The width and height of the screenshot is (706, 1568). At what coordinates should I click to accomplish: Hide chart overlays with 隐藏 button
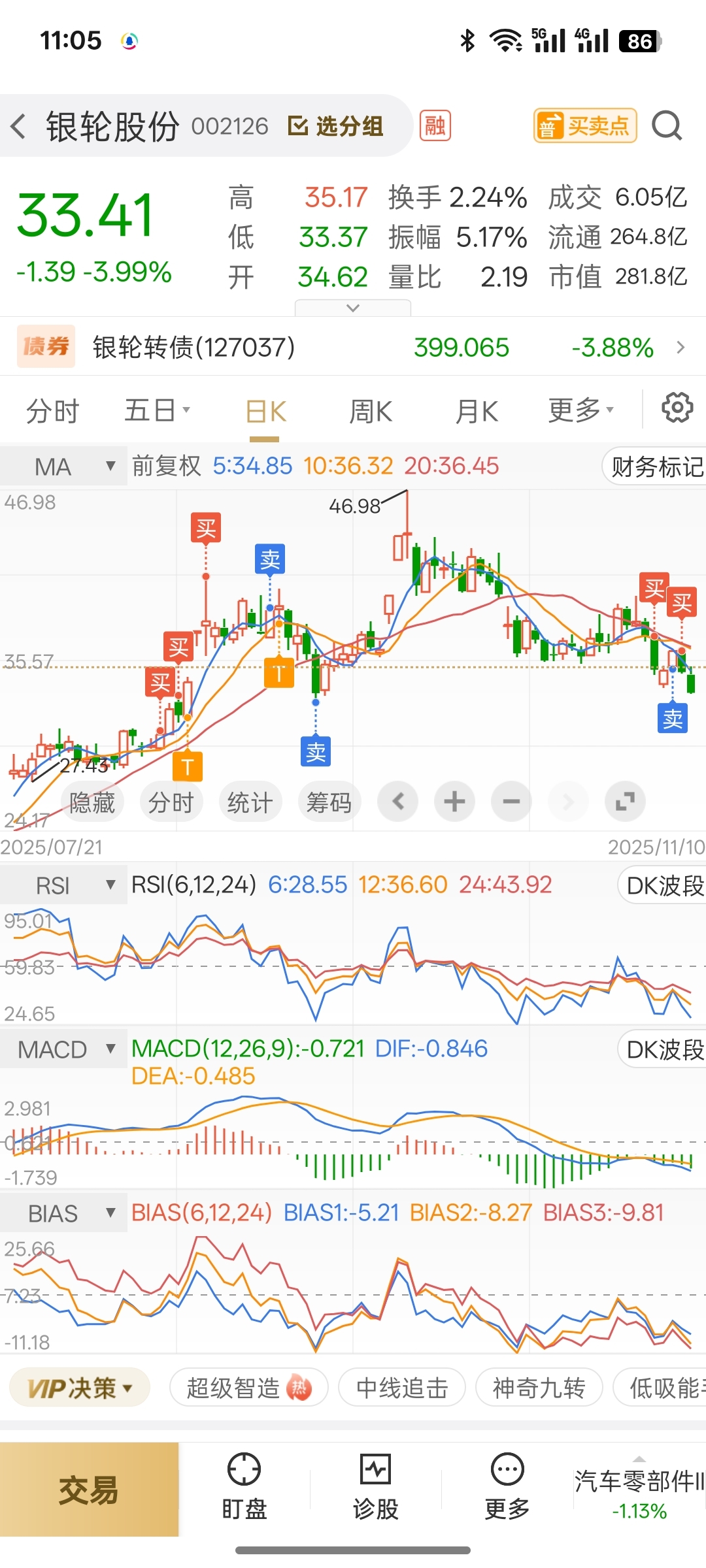point(92,802)
